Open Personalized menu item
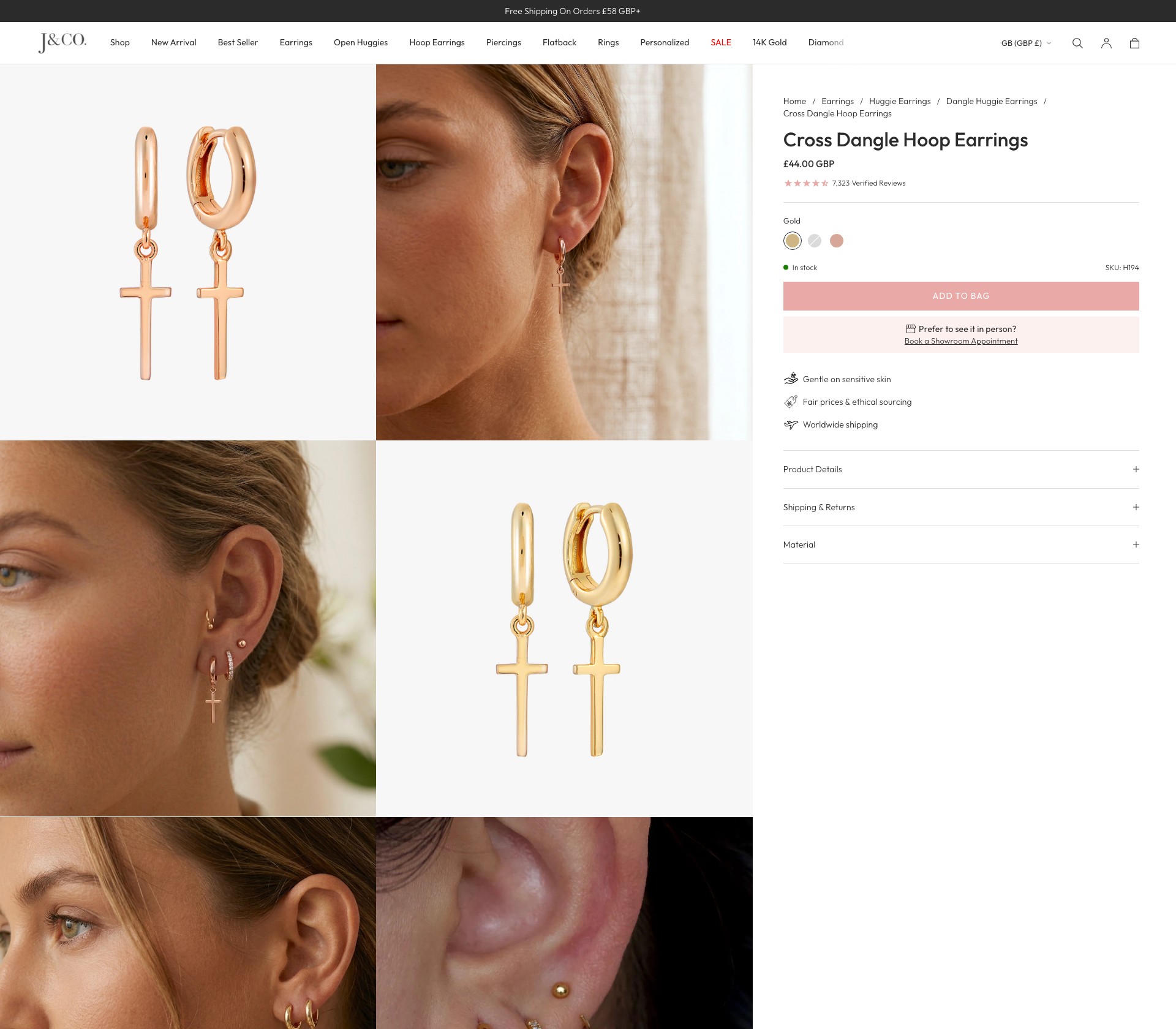 (x=665, y=42)
